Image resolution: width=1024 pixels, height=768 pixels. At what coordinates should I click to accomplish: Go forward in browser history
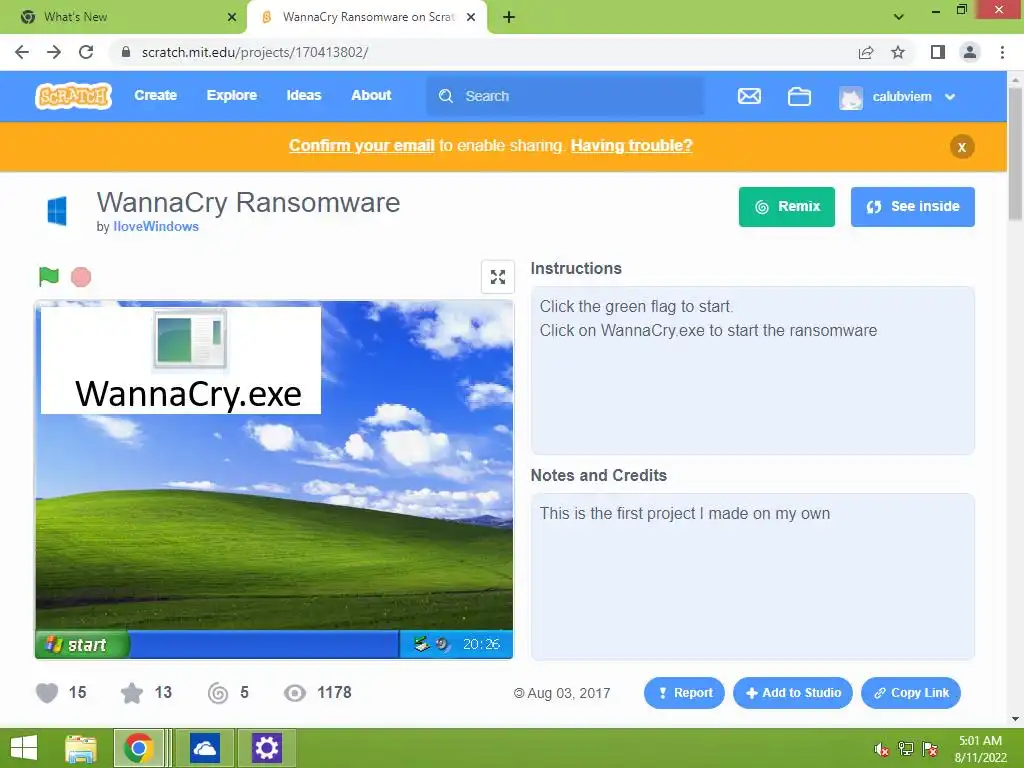tap(54, 52)
